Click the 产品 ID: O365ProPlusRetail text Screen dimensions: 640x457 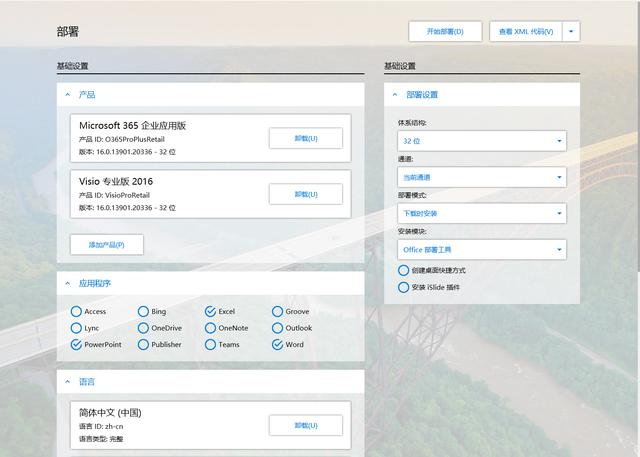[122, 140]
